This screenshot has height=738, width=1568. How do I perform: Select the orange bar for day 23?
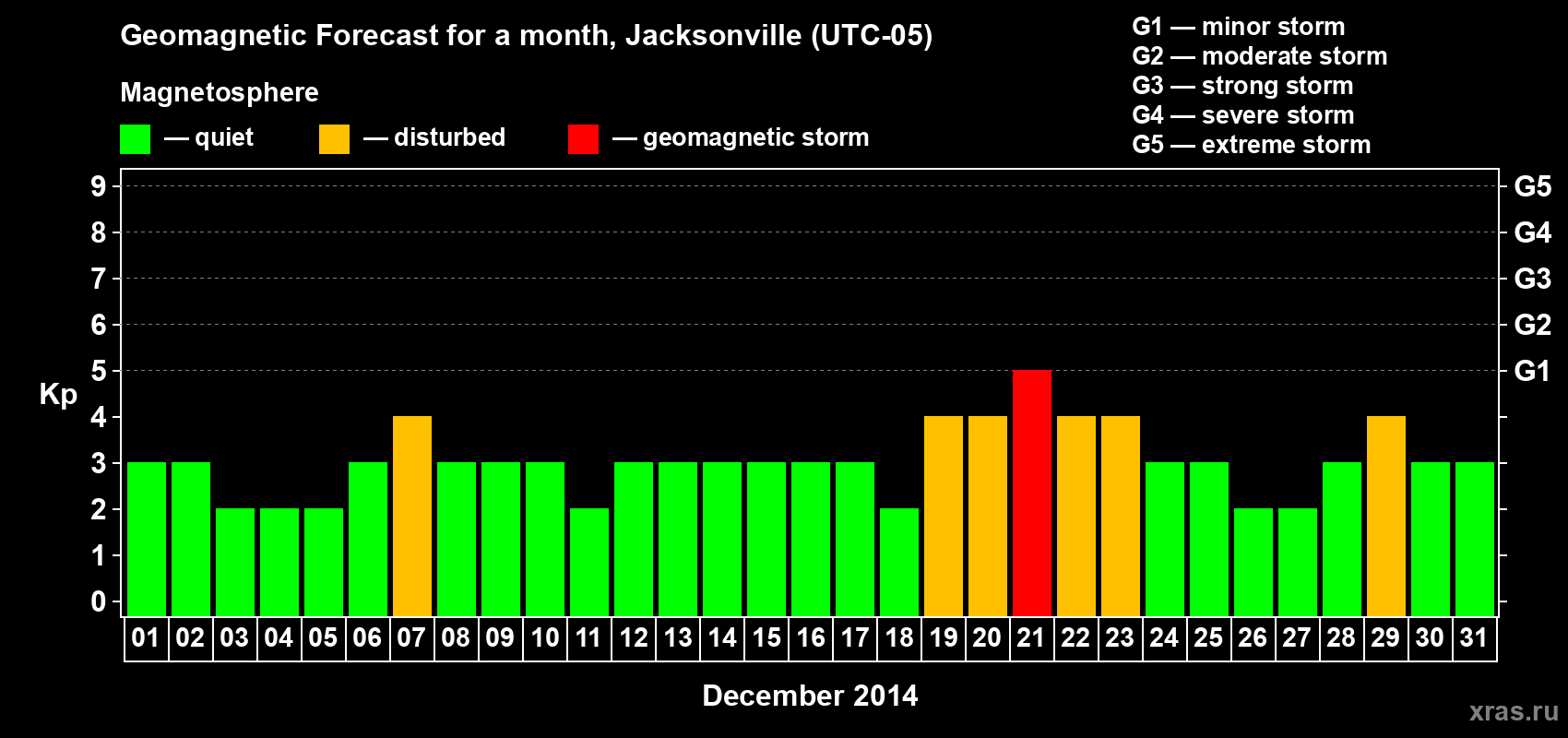point(1121,516)
